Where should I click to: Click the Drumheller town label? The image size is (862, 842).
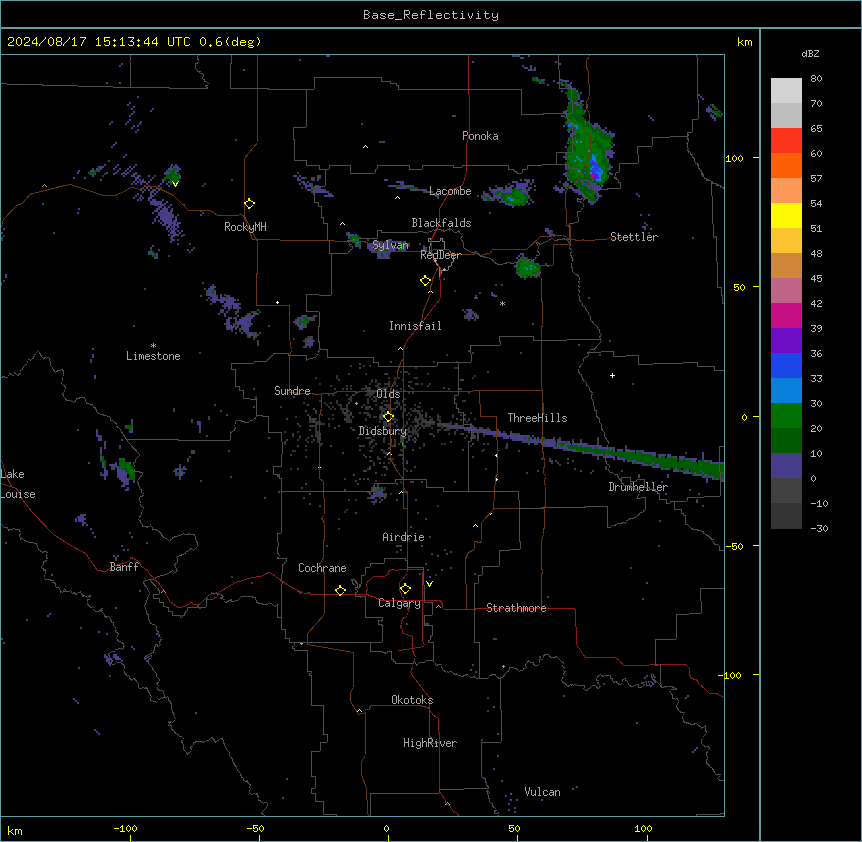[x=638, y=487]
